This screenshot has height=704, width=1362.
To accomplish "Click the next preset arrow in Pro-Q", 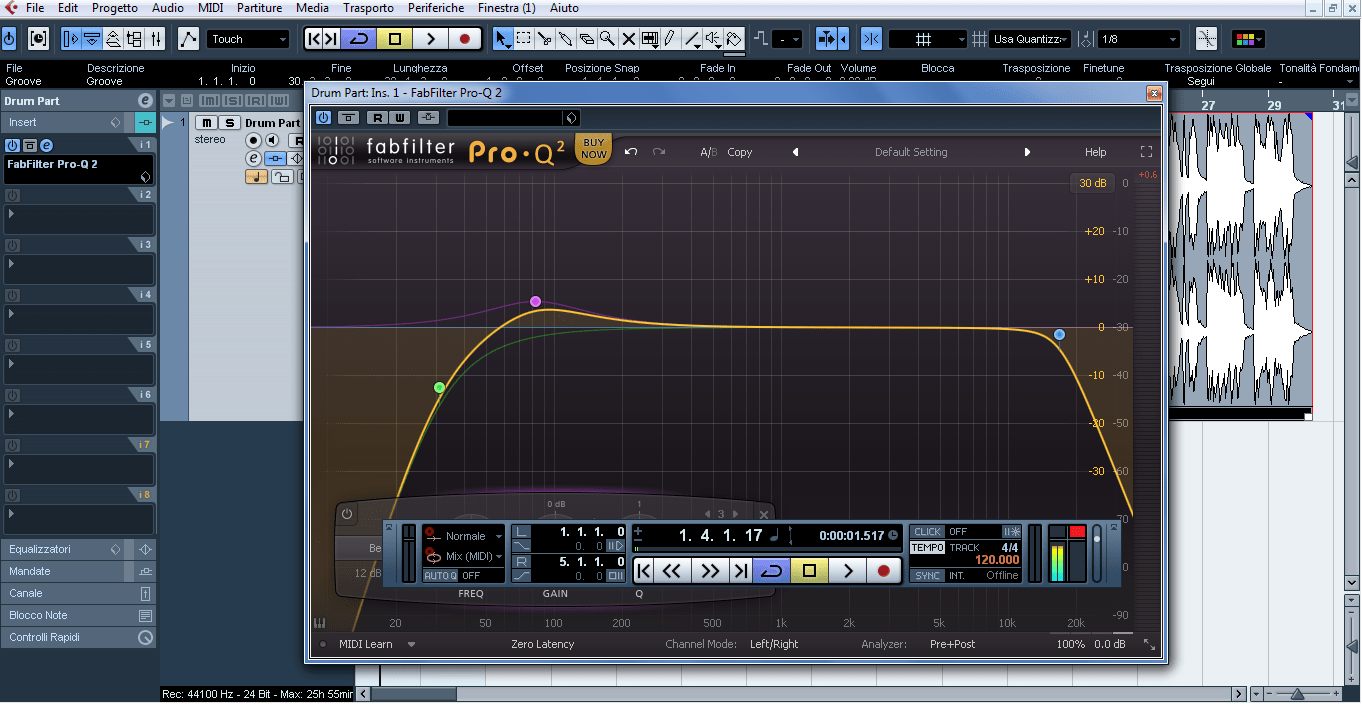I will [x=1027, y=152].
